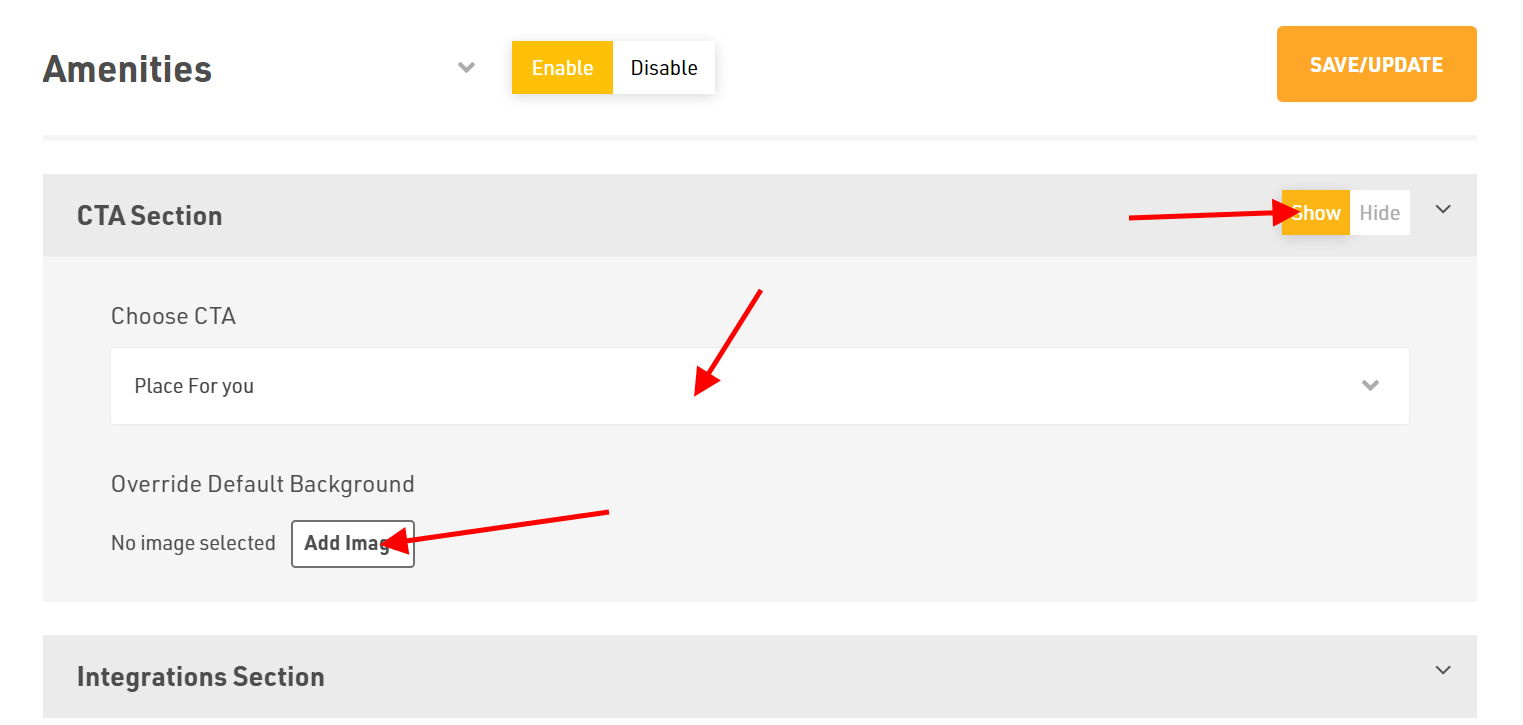Set the CTA Section to Show
Screen dimensions: 1523x725
pyautogui.click(x=1316, y=213)
